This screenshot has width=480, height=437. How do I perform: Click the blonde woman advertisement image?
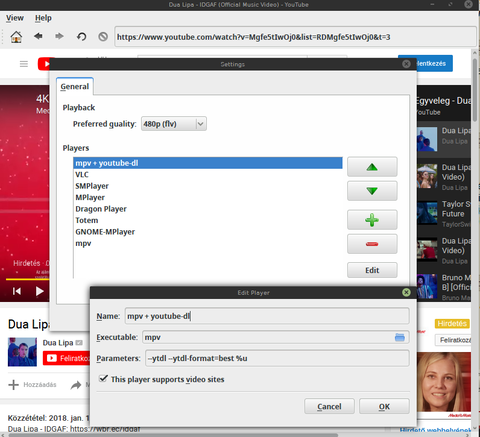(444, 382)
